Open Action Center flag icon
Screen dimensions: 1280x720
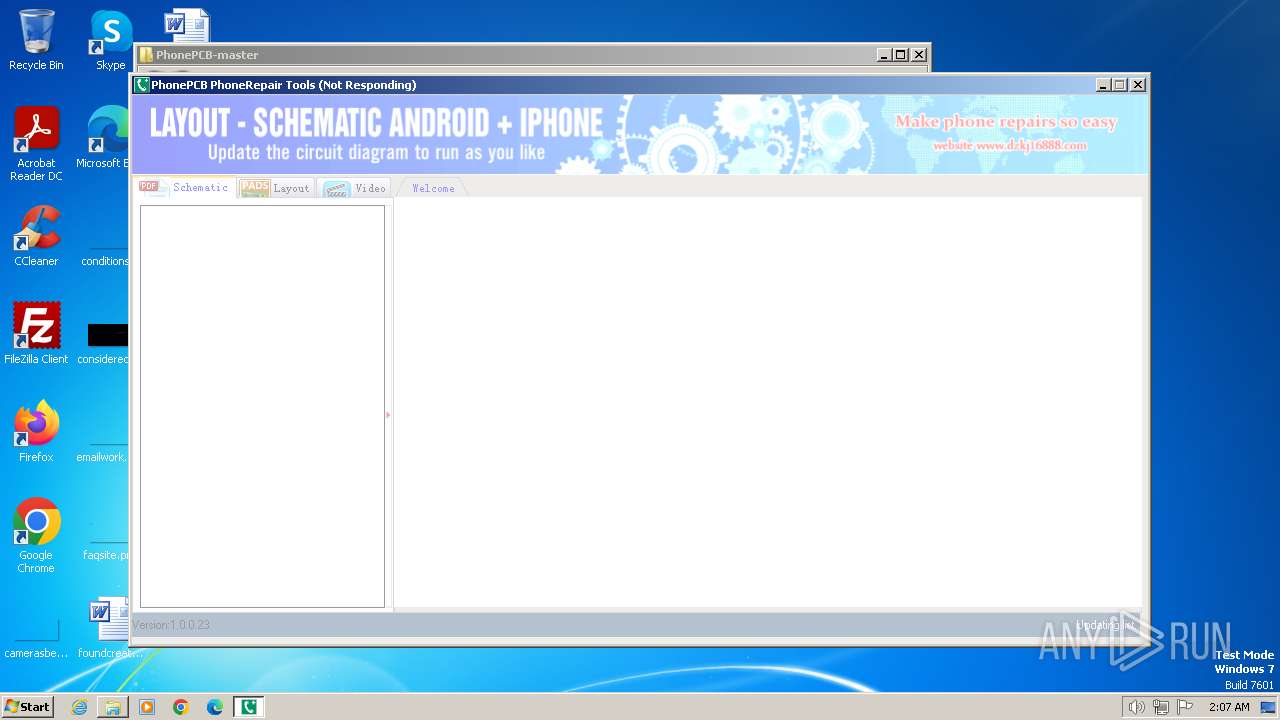1185,707
